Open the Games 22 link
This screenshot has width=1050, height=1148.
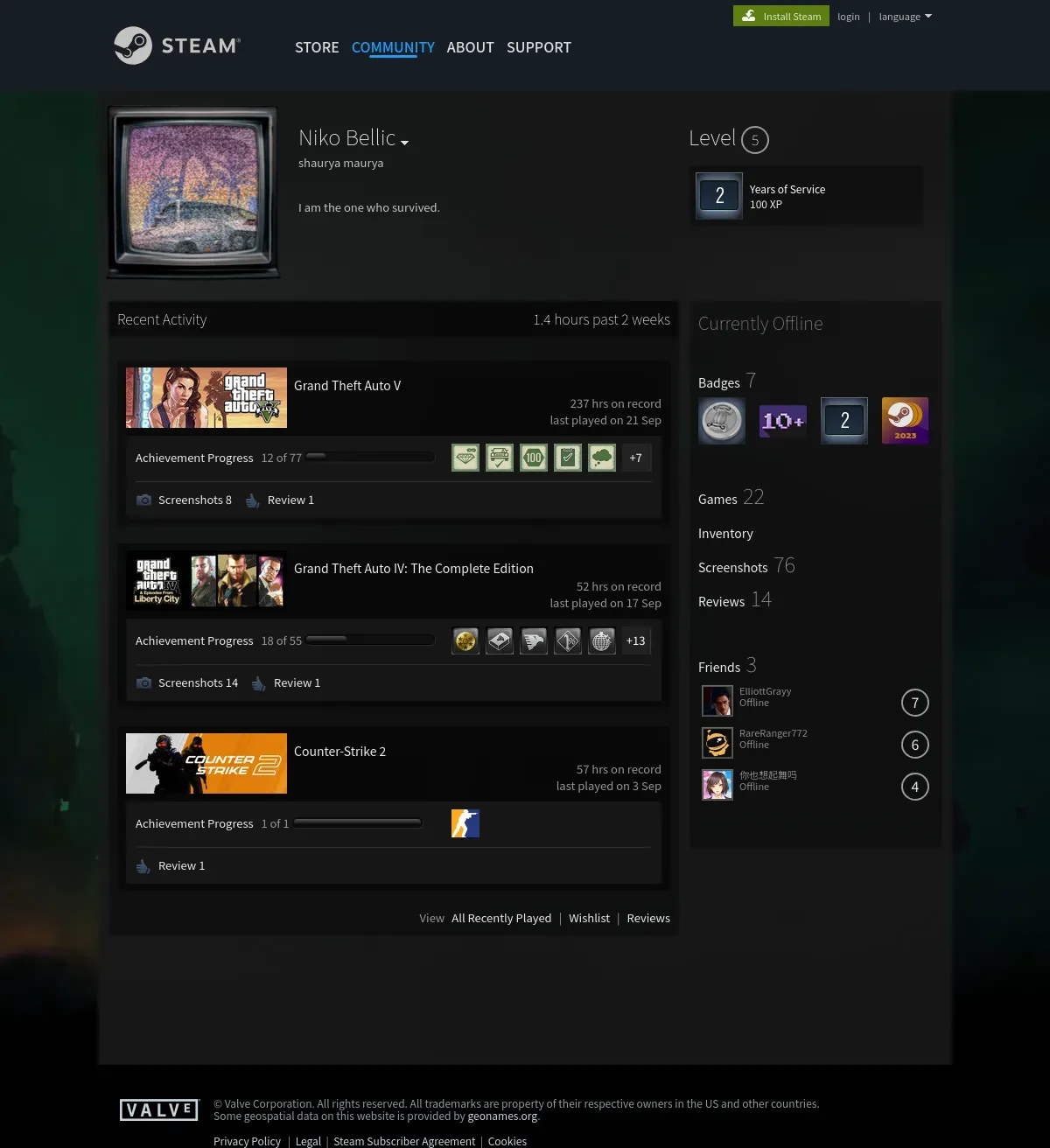(x=731, y=498)
